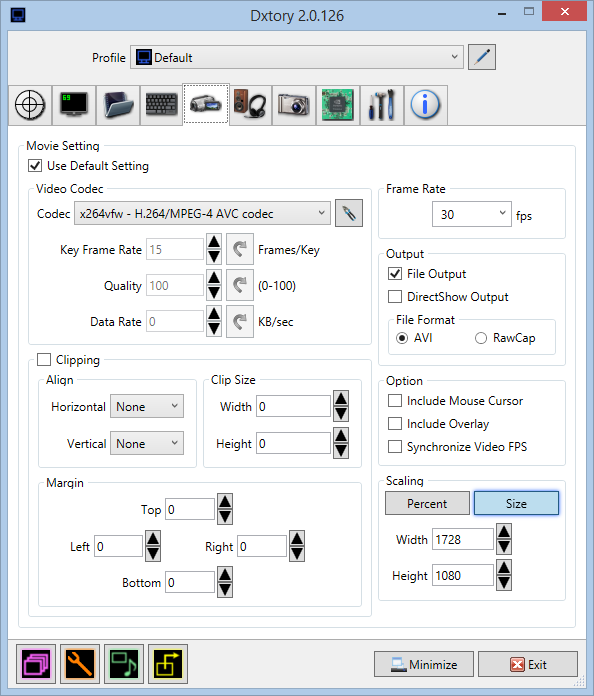Reset Data Rate with its arrow icon
This screenshot has width=594, height=696.
(240, 321)
